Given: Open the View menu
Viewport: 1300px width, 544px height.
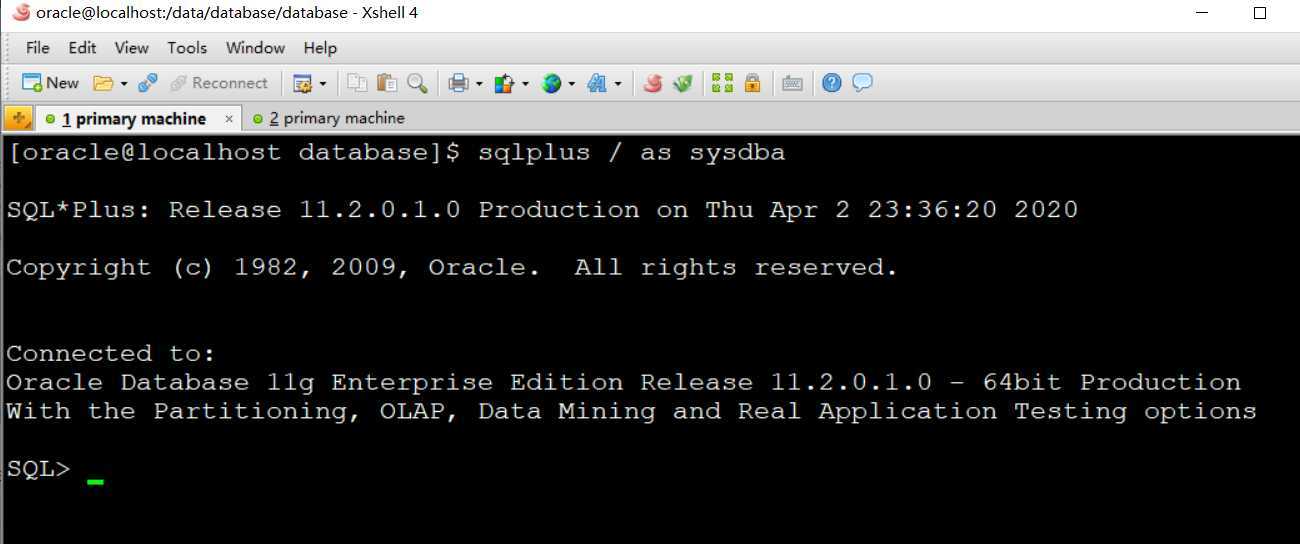Looking at the screenshot, I should [x=131, y=47].
